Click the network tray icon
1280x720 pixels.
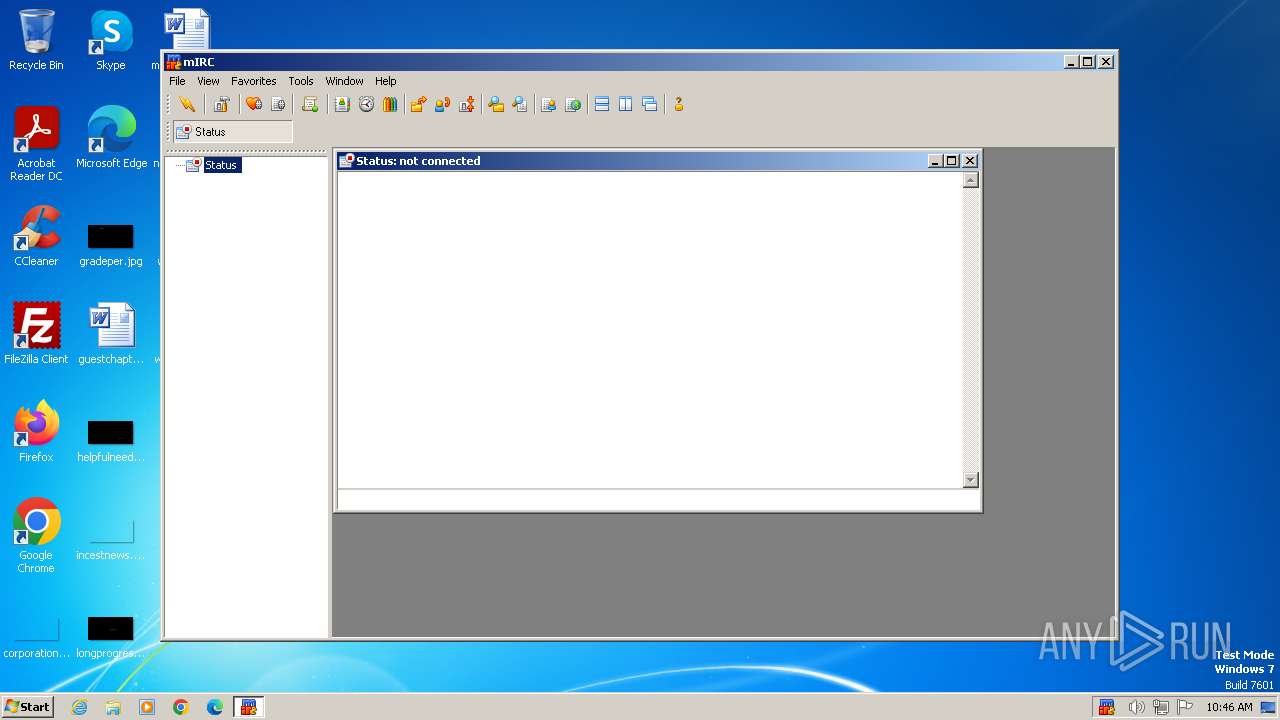[1161, 707]
